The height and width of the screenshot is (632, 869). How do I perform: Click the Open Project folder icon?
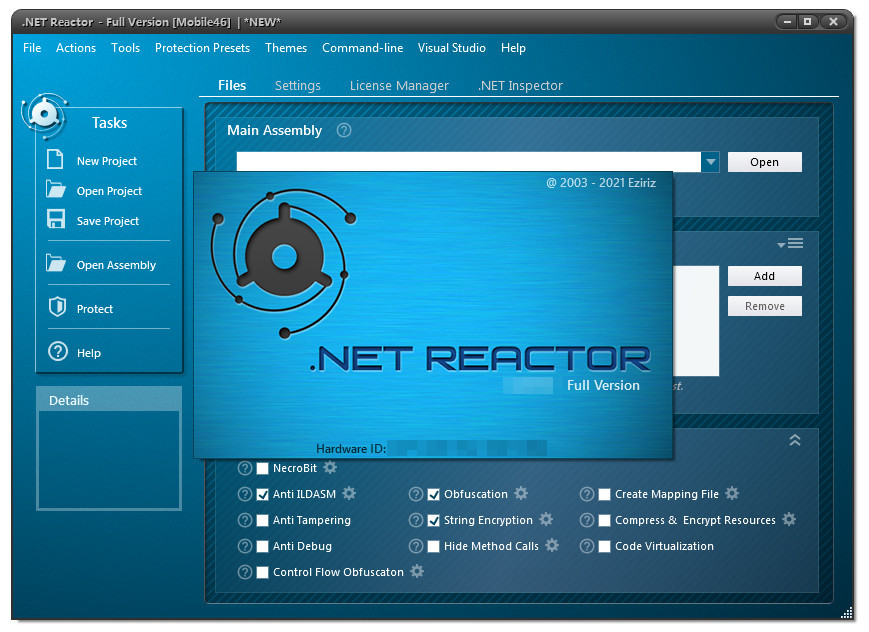pos(55,190)
